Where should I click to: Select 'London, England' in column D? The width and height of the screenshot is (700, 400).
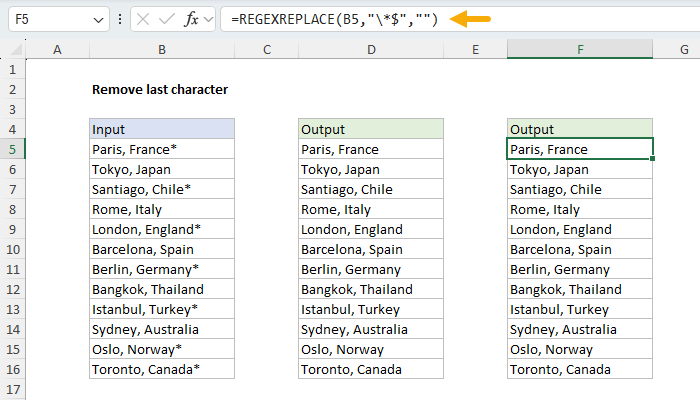[x=371, y=229]
